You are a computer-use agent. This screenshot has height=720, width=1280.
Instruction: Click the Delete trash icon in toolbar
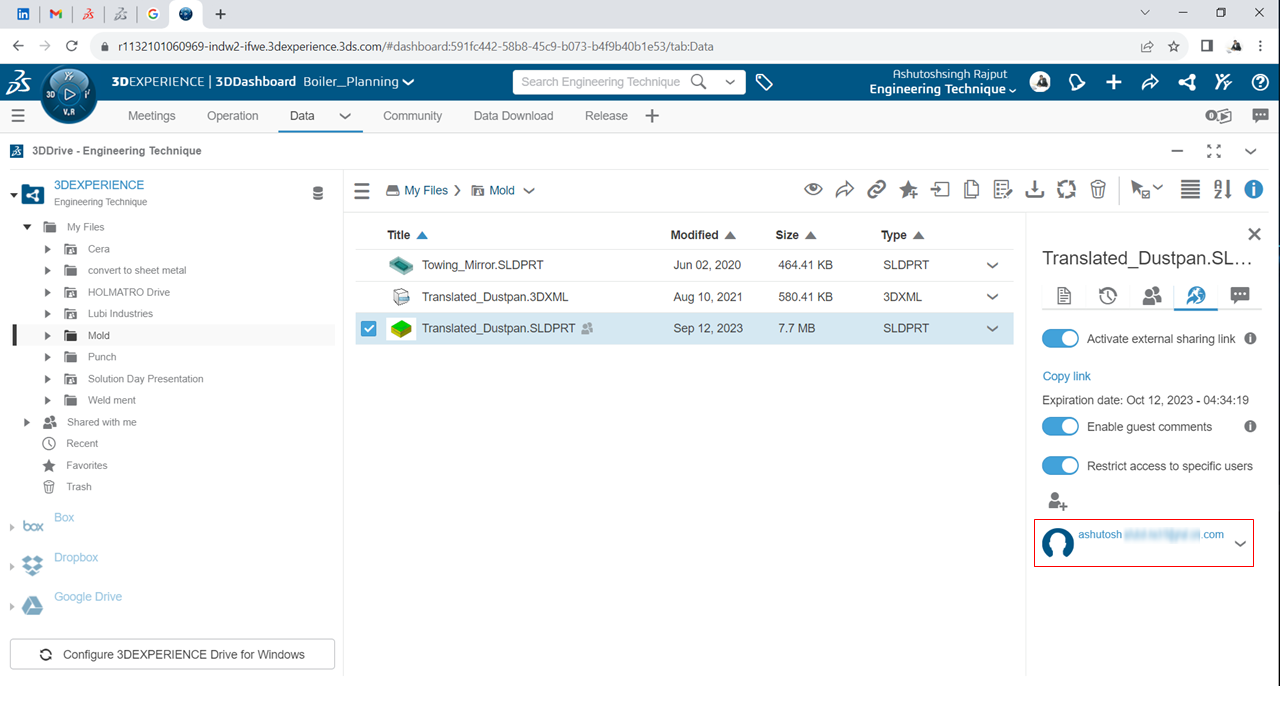1098,189
